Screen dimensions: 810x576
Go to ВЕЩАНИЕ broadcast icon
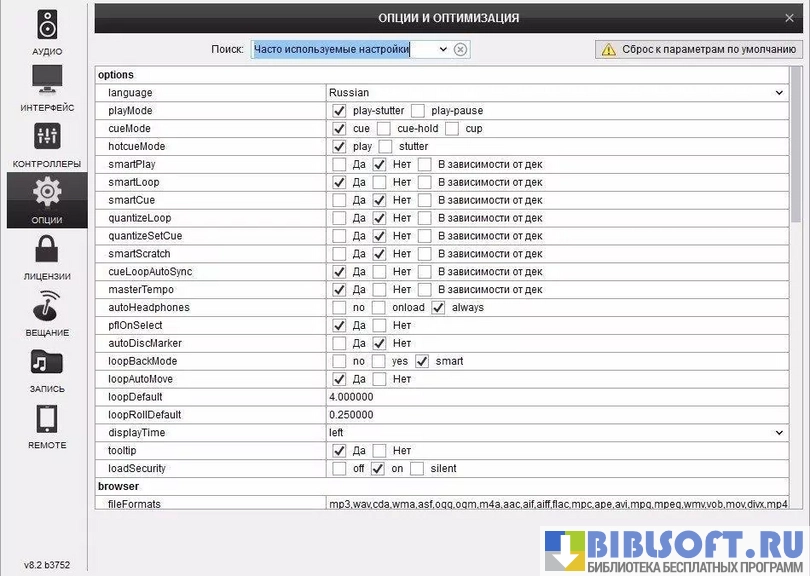[x=47, y=305]
